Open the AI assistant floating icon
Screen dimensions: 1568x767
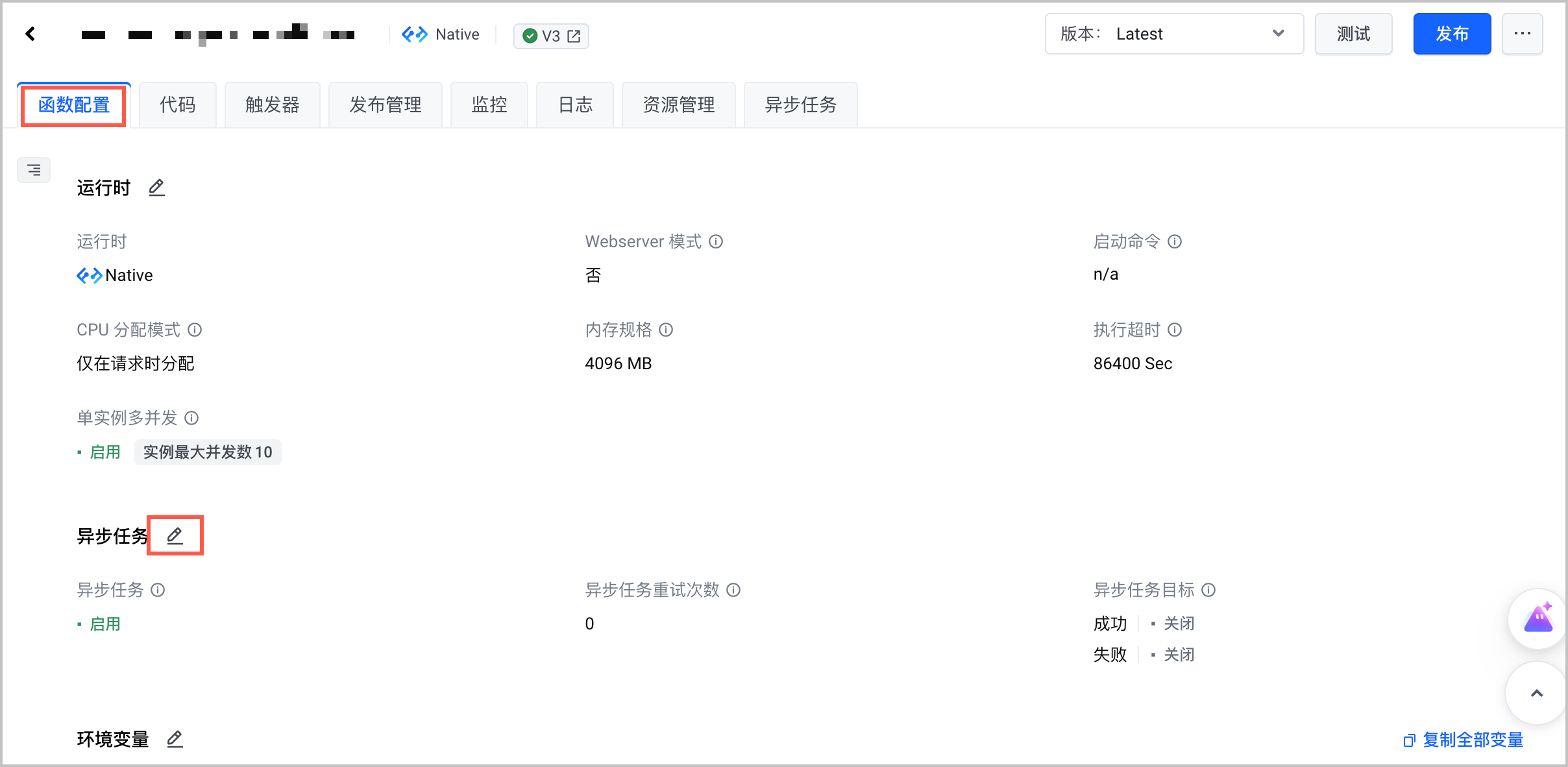coord(1538,618)
